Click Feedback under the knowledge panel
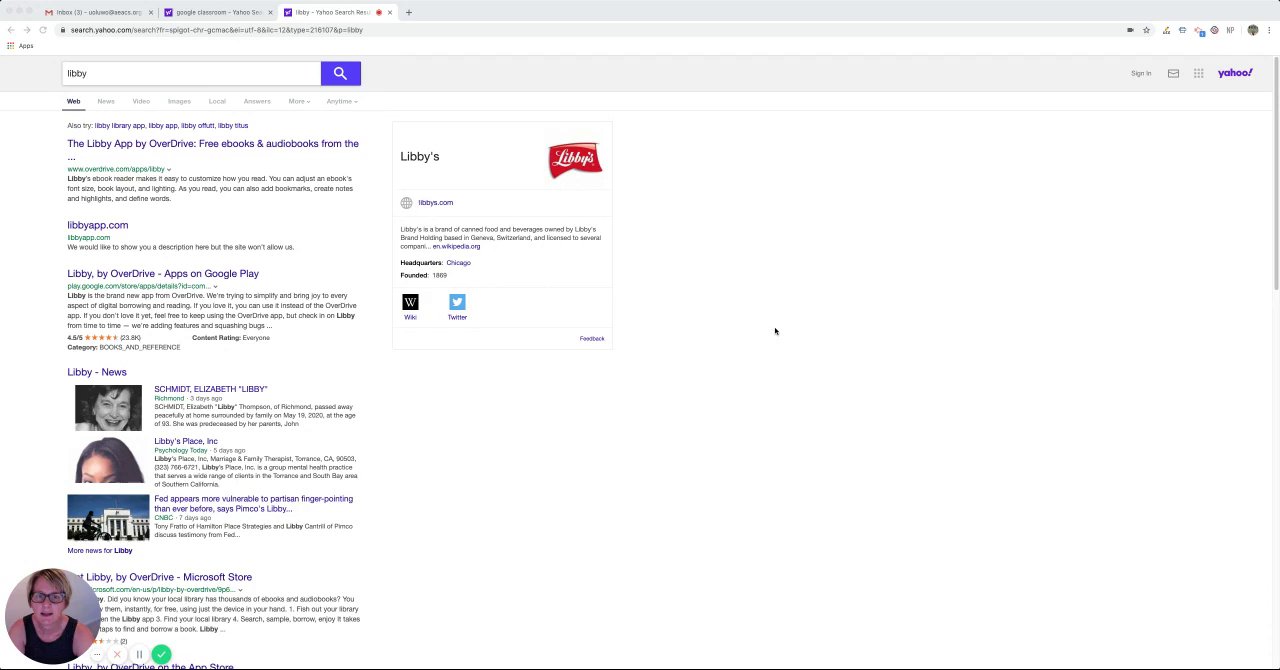The image size is (1280, 670). [x=592, y=339]
